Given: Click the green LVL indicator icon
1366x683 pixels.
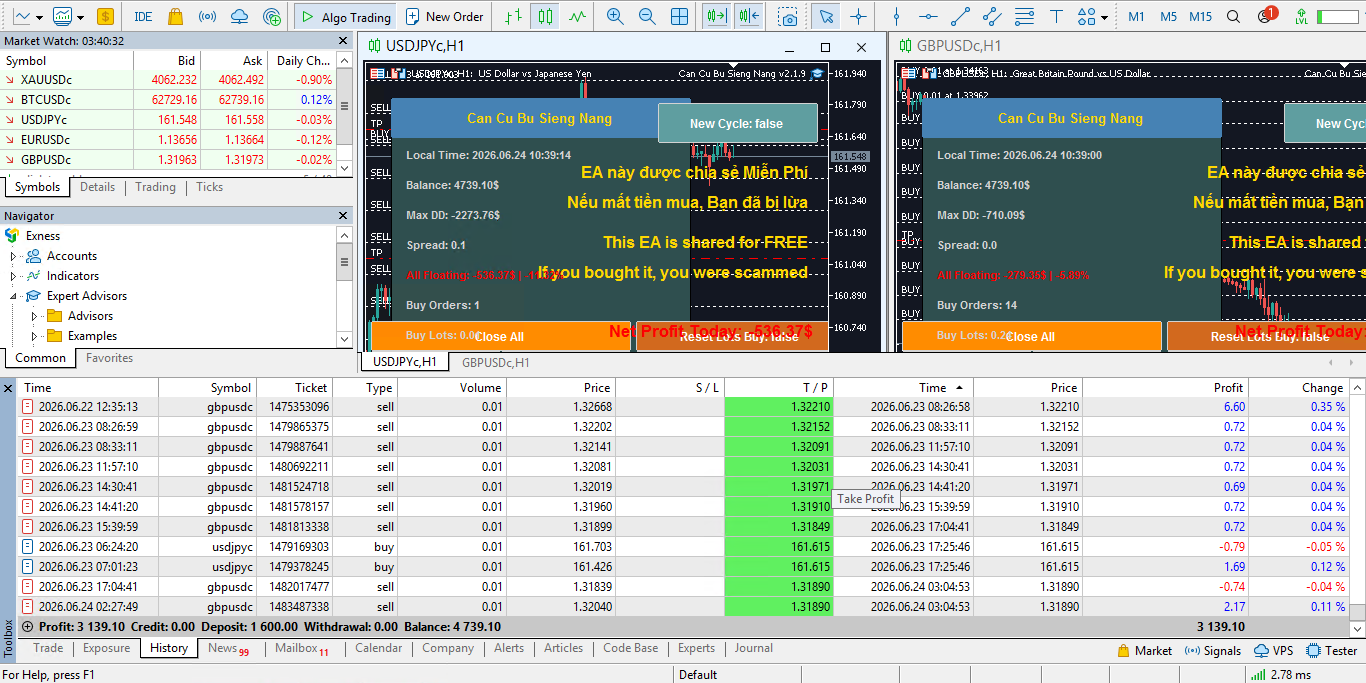Looking at the screenshot, I should 1301,16.
